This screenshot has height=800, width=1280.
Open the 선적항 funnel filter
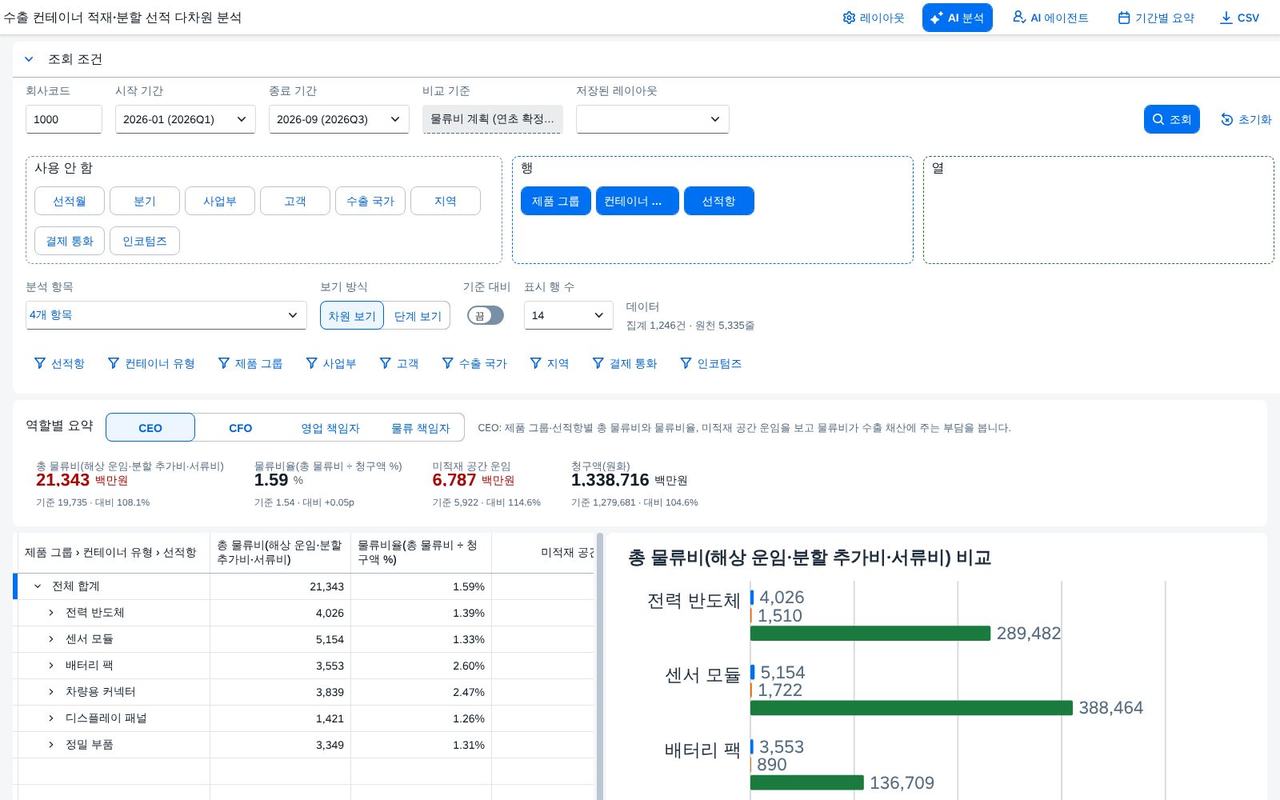(x=59, y=364)
